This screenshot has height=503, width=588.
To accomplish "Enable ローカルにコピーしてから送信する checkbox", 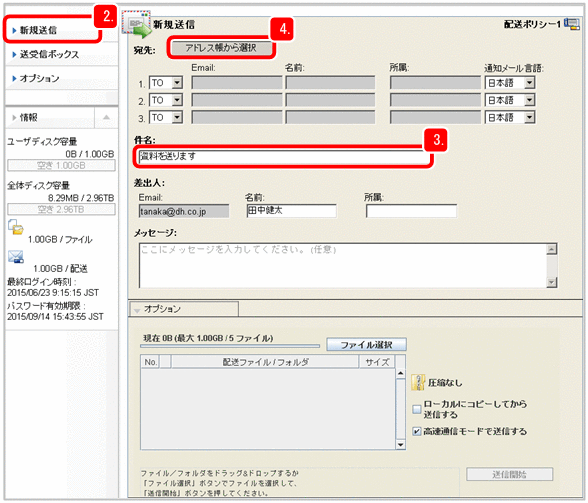I will [417, 409].
